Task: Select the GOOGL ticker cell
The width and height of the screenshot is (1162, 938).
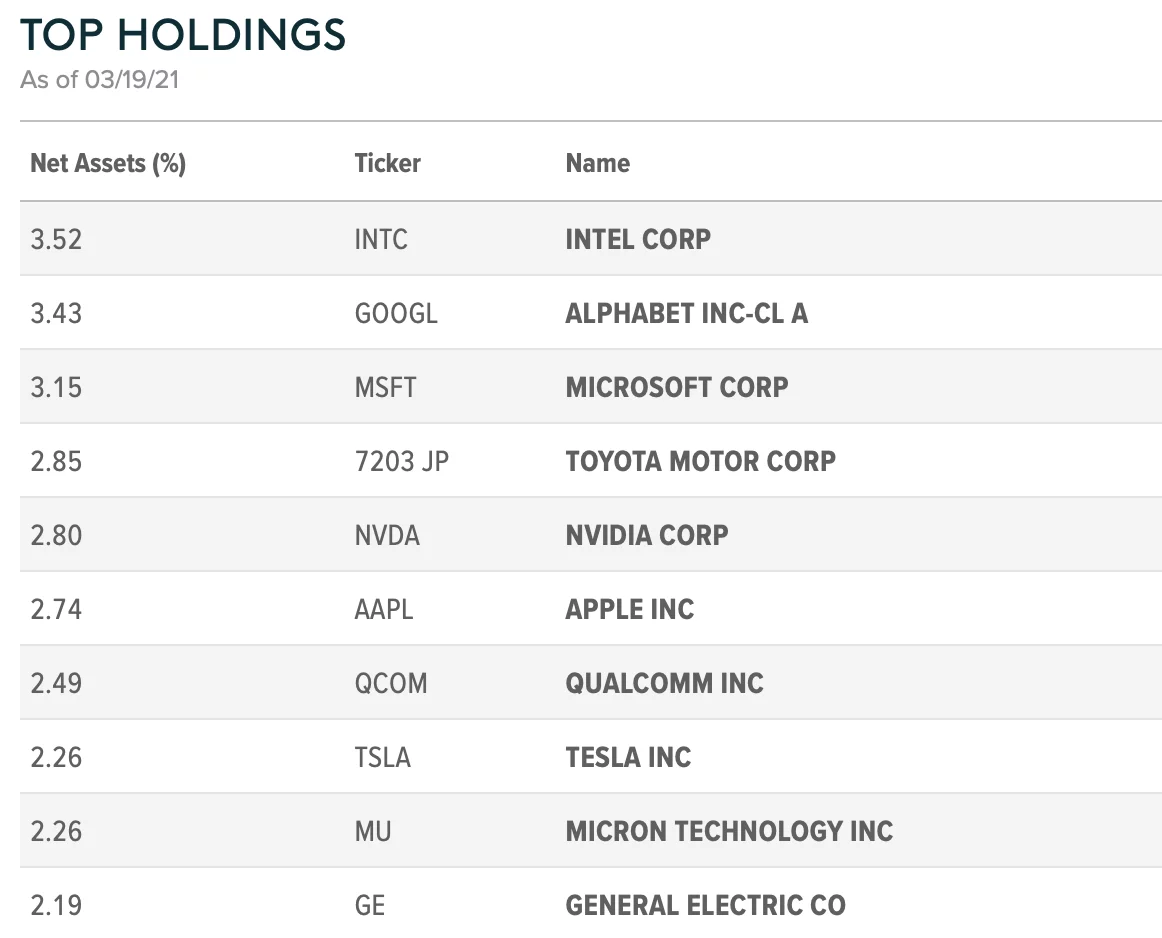Action: (x=396, y=313)
